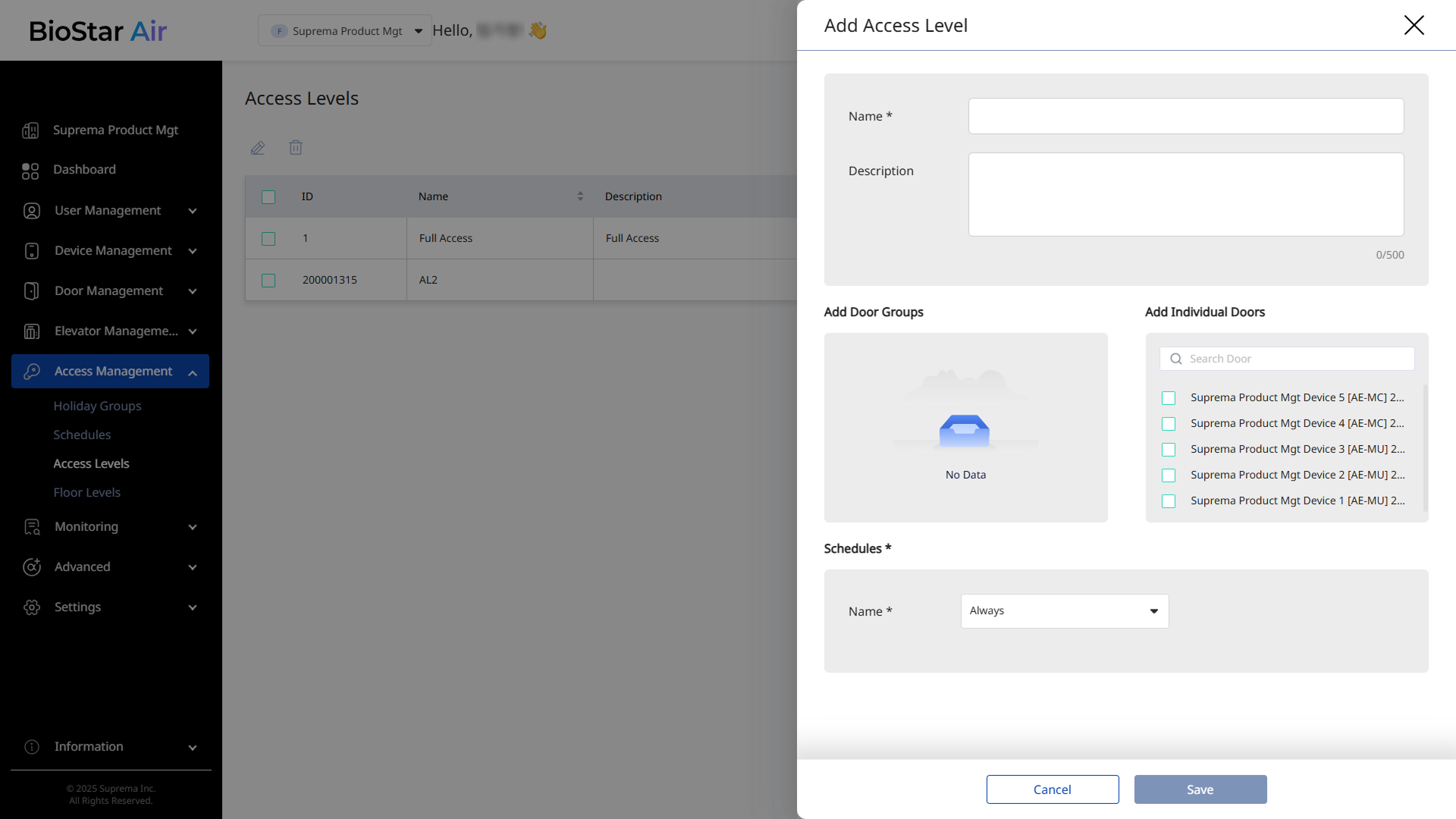Click the Door Management icon in sidebar
This screenshot has width=1456, height=819.
[x=32, y=291]
